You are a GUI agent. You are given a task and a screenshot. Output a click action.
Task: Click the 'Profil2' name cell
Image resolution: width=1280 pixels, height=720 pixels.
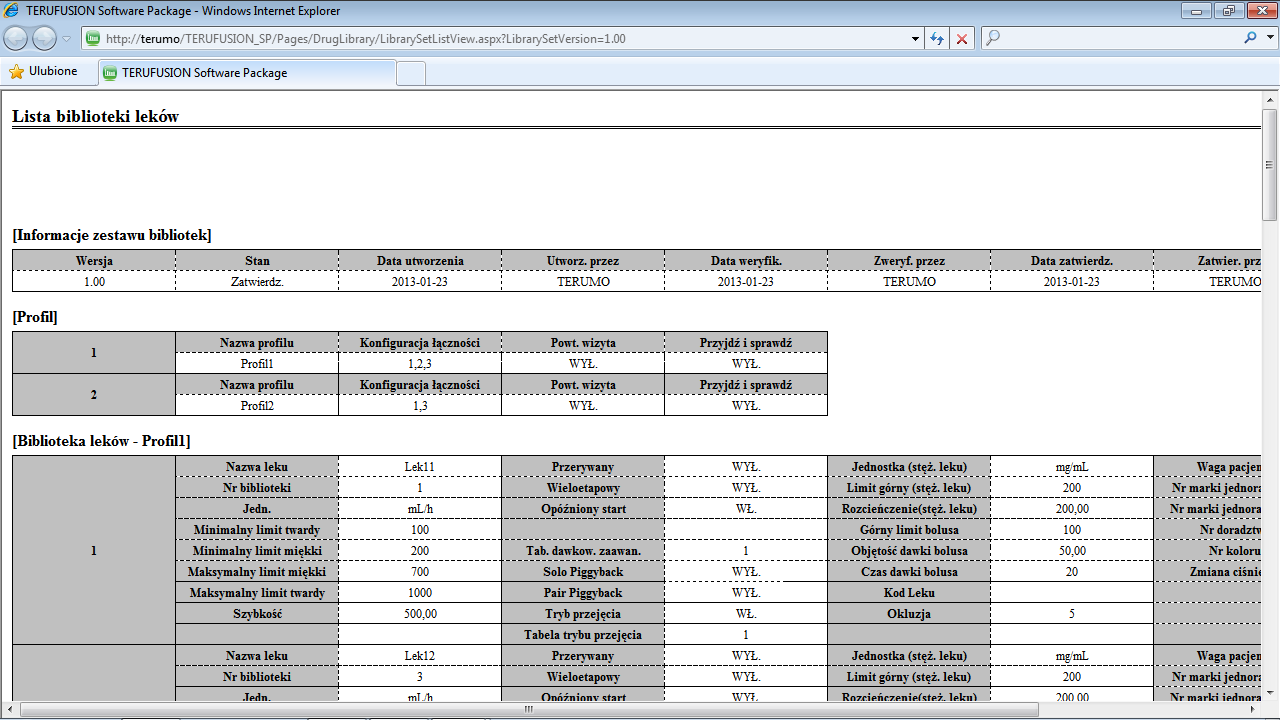point(257,406)
